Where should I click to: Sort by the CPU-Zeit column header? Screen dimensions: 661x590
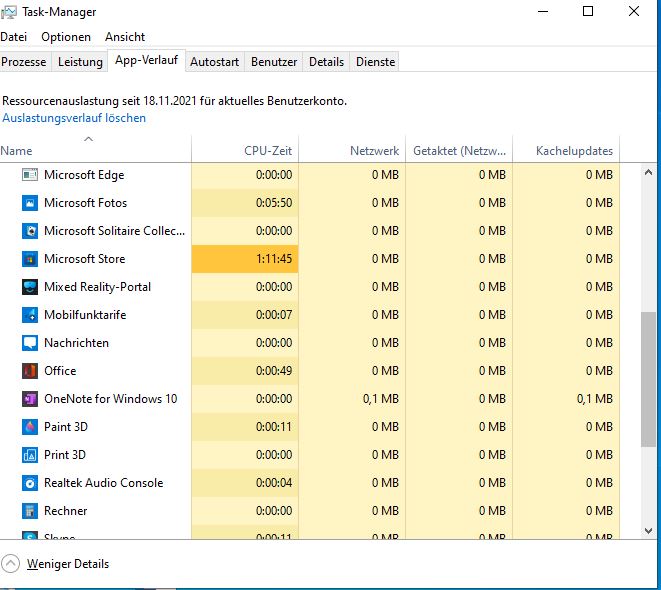(245, 150)
